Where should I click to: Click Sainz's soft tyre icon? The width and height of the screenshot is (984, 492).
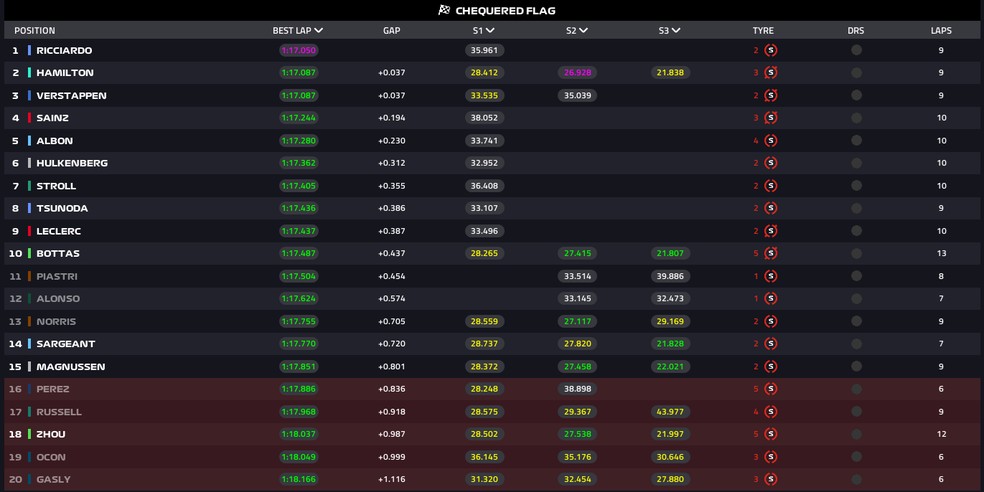tap(771, 118)
